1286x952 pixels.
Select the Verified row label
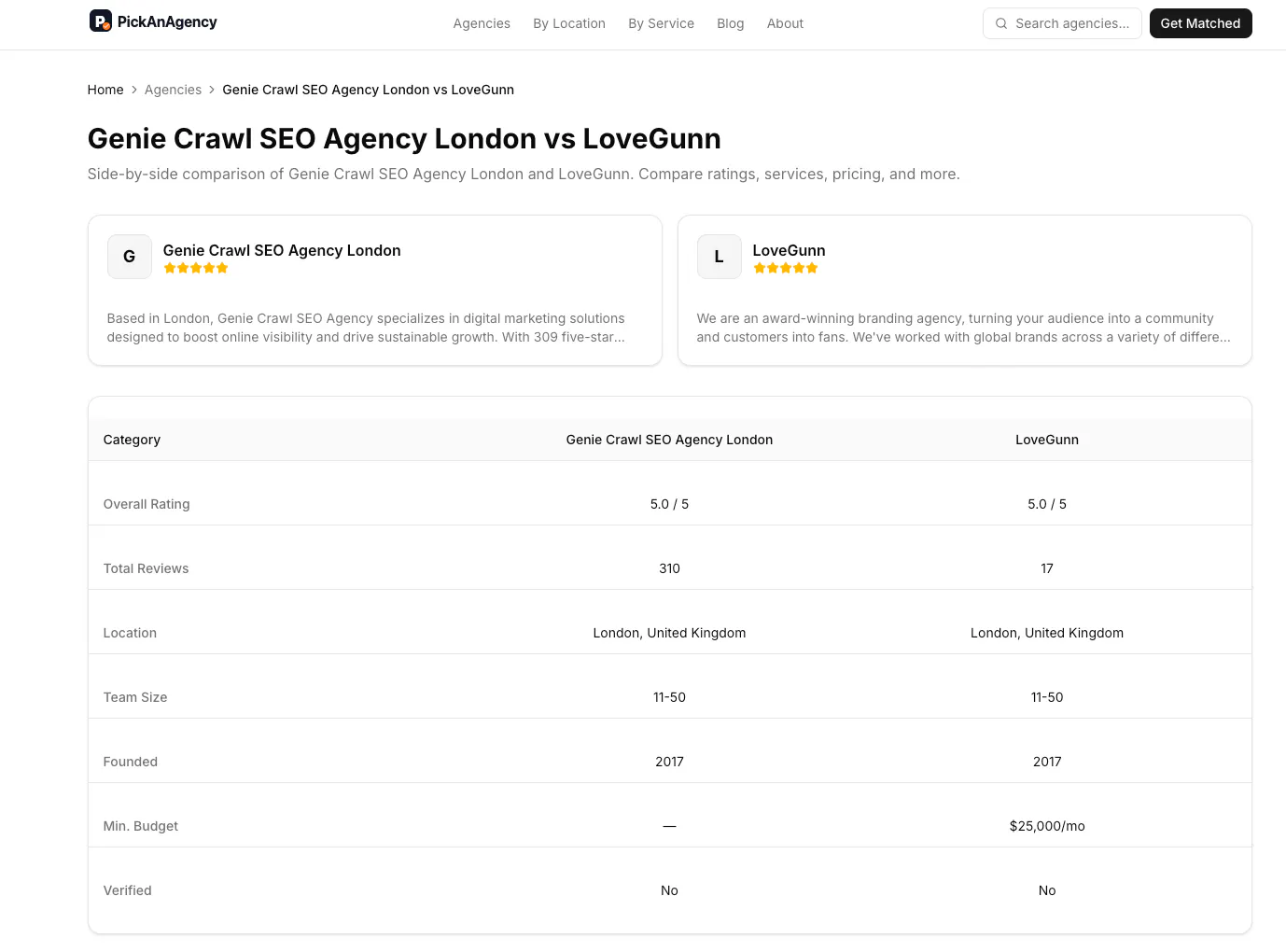[128, 890]
